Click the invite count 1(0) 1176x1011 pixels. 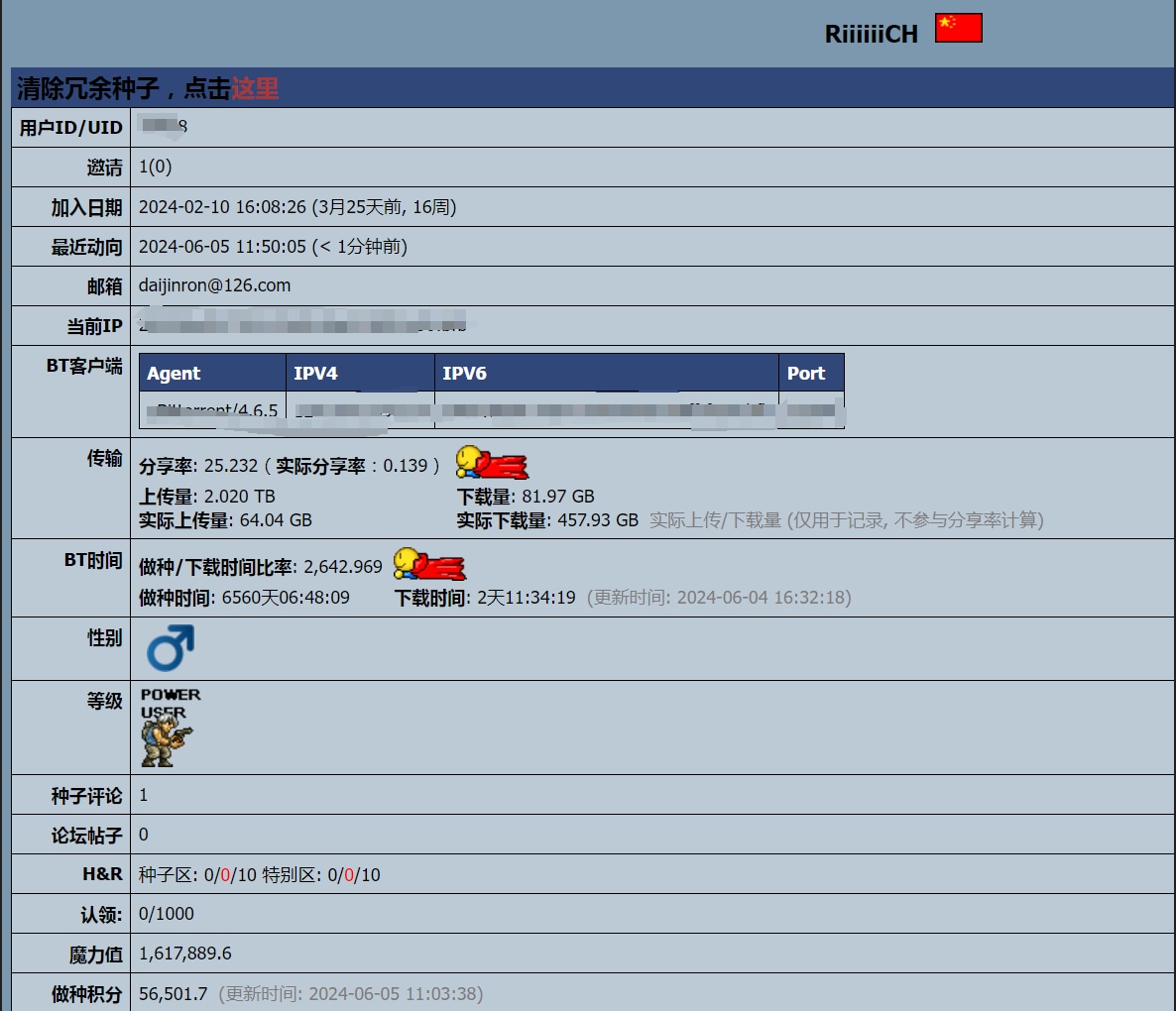tap(155, 167)
